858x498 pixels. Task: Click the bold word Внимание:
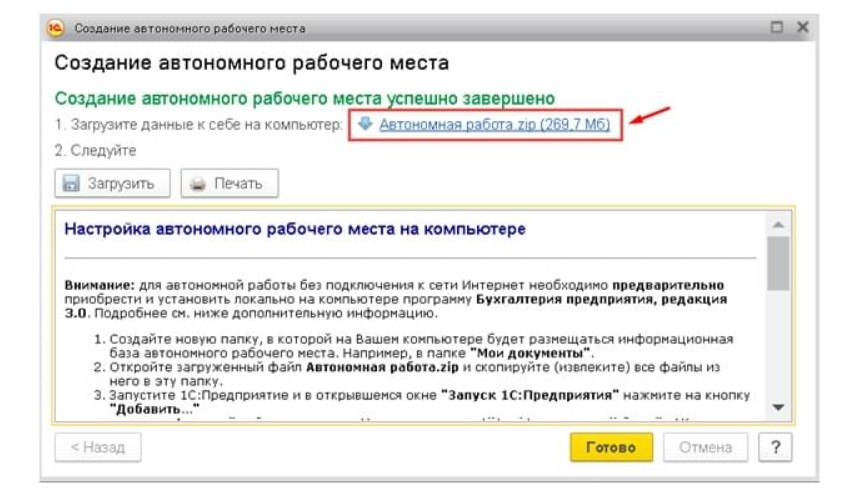coord(99,285)
